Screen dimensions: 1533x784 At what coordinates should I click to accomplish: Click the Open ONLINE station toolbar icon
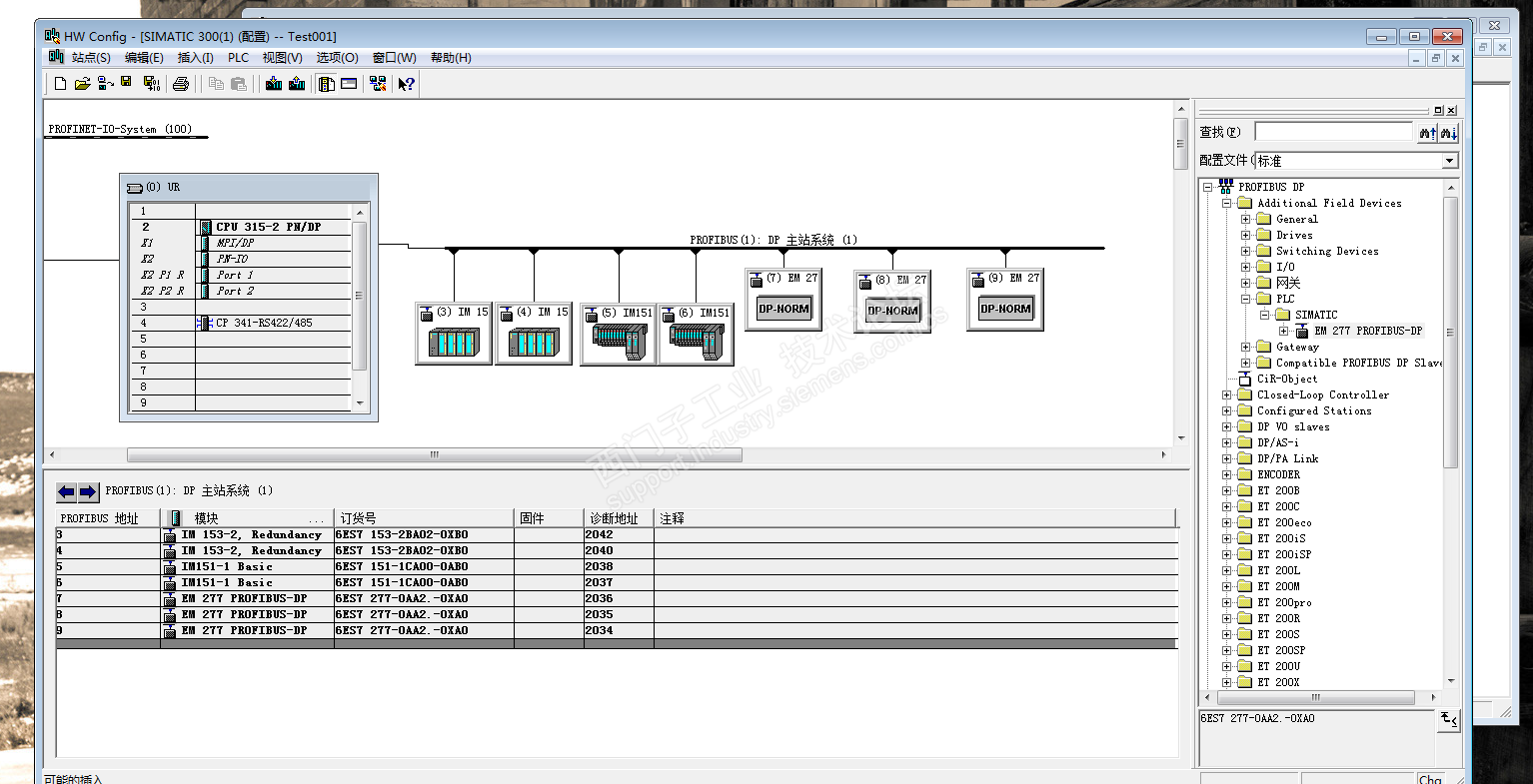105,84
